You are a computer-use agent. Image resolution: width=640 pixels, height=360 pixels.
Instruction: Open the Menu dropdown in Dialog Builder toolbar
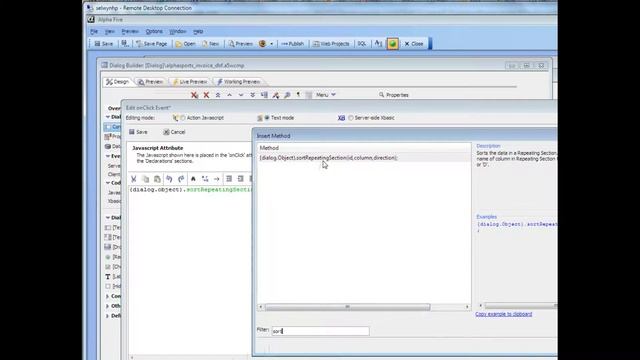point(325,95)
